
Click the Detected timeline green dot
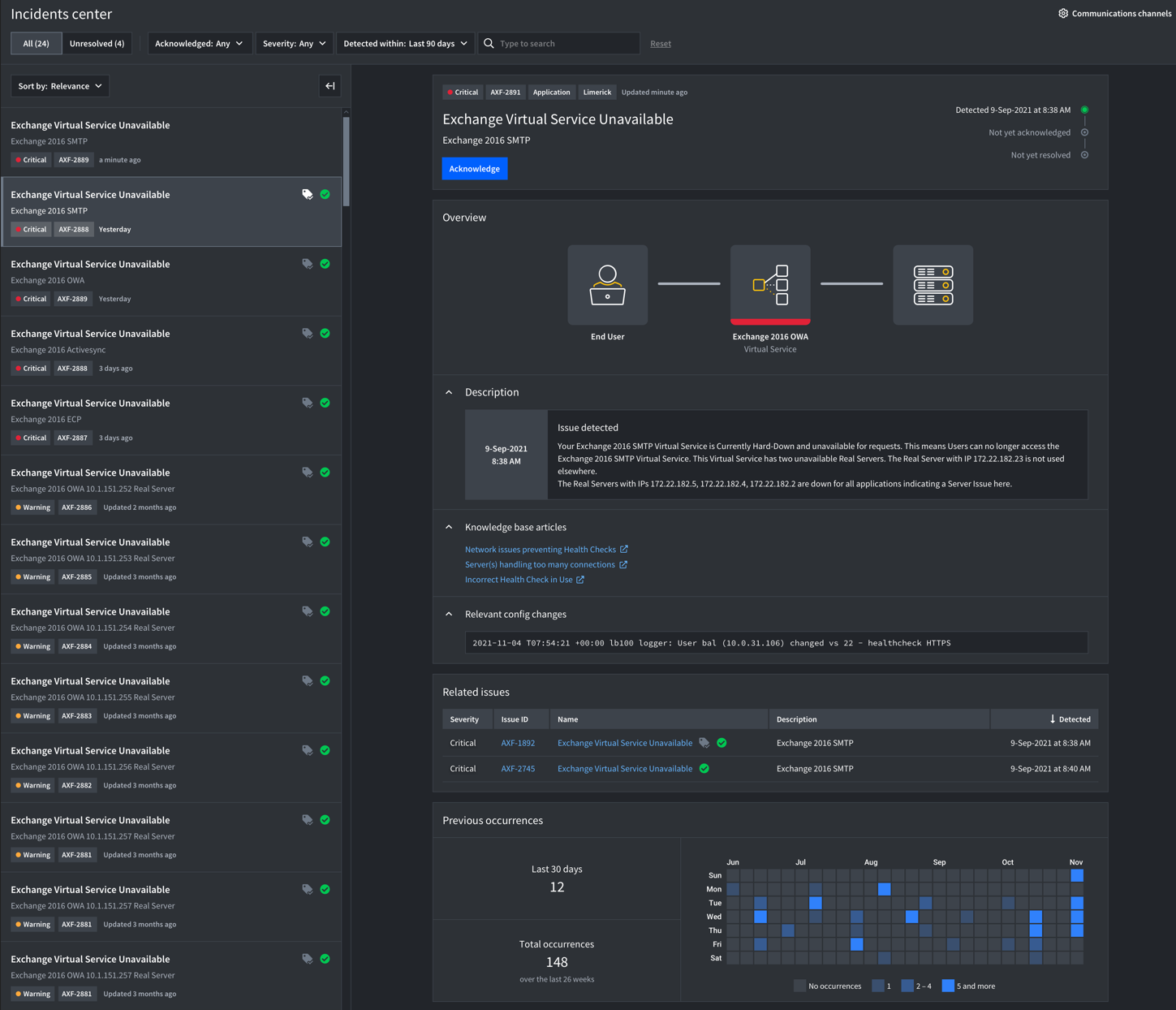(1084, 110)
